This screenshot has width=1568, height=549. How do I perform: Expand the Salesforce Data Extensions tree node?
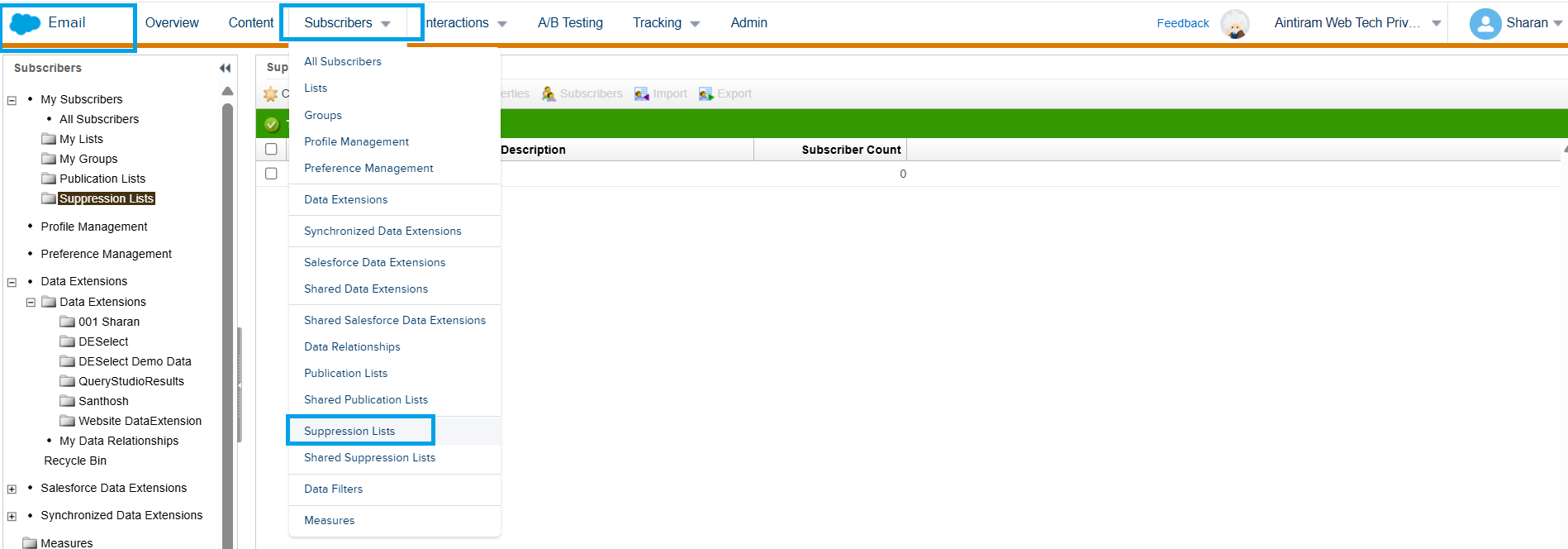tap(12, 489)
